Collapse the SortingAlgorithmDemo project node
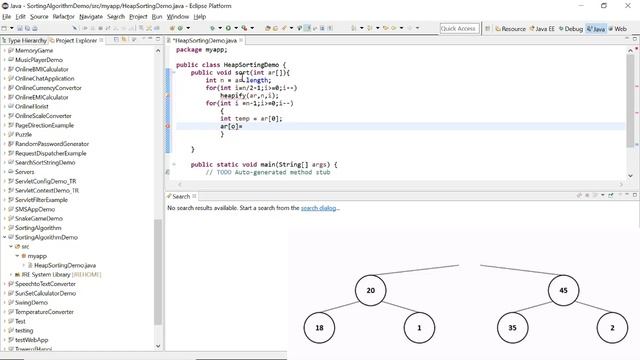The image size is (640, 360). click(4, 237)
